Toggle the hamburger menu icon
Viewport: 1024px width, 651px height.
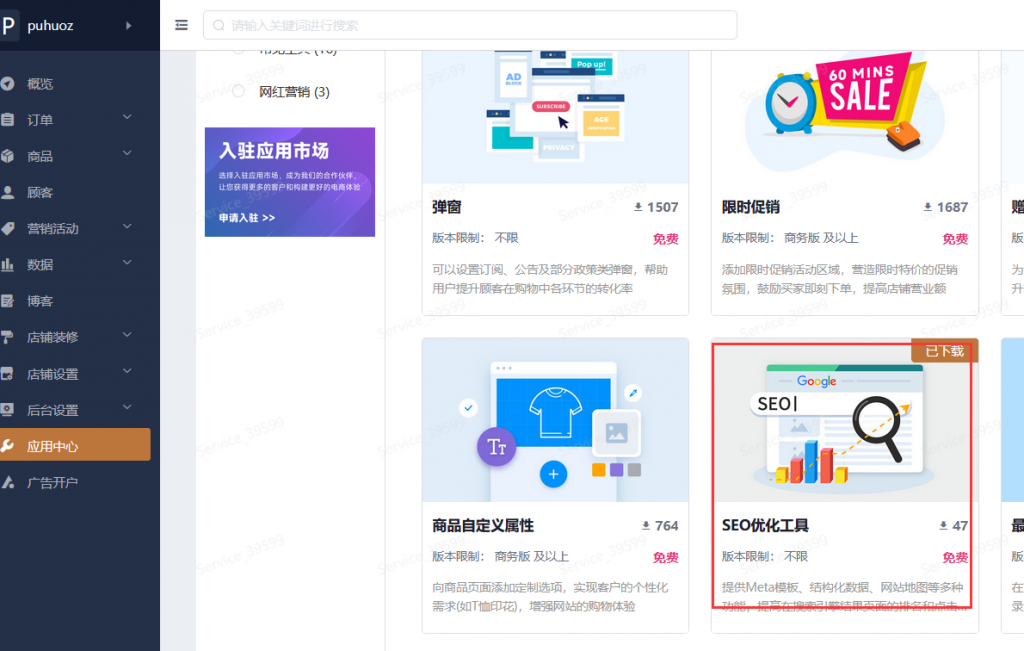(181, 25)
